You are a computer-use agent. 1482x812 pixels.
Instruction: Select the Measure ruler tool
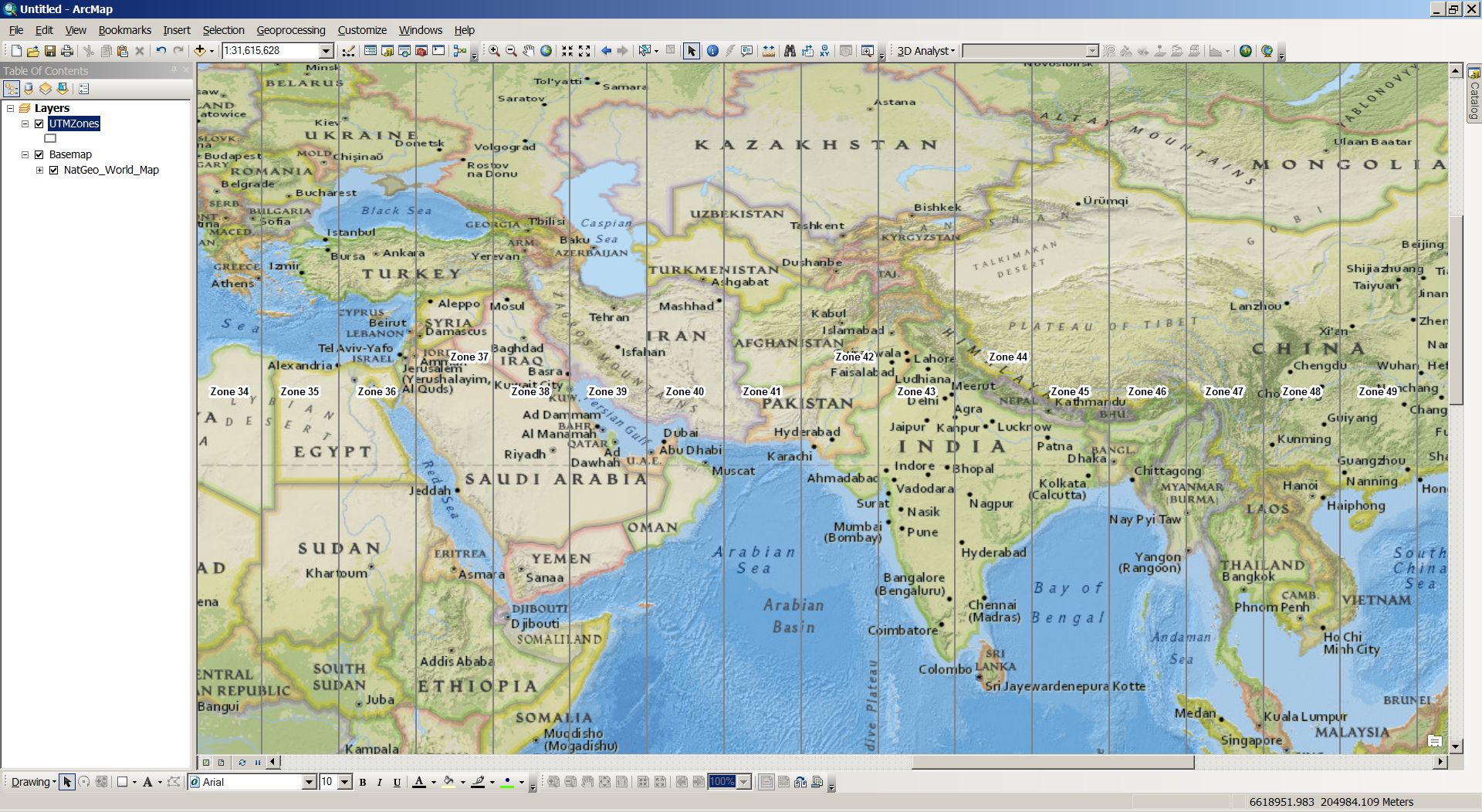[x=769, y=51]
